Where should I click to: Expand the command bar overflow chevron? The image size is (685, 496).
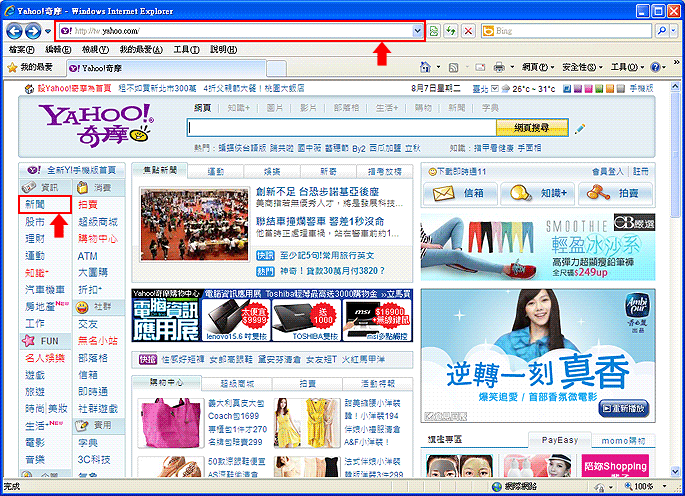(x=676, y=62)
